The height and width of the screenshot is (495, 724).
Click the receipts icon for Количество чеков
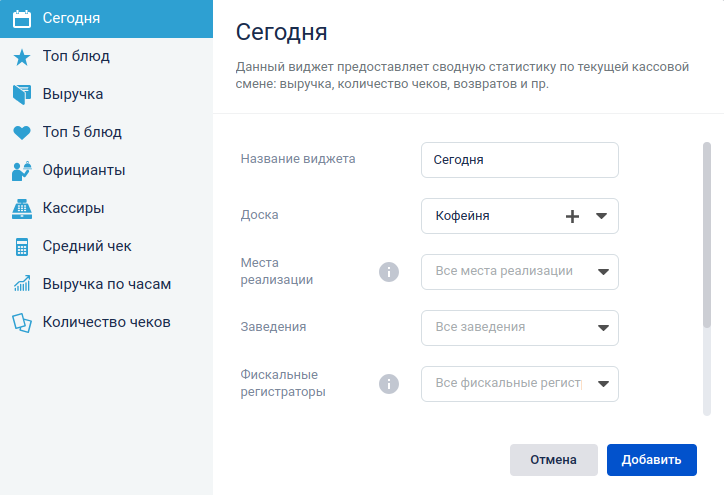(x=22, y=323)
